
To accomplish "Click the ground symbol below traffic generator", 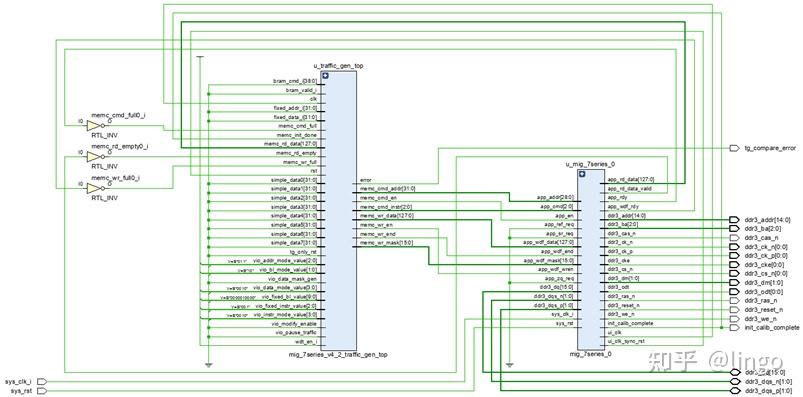I will click(x=208, y=365).
